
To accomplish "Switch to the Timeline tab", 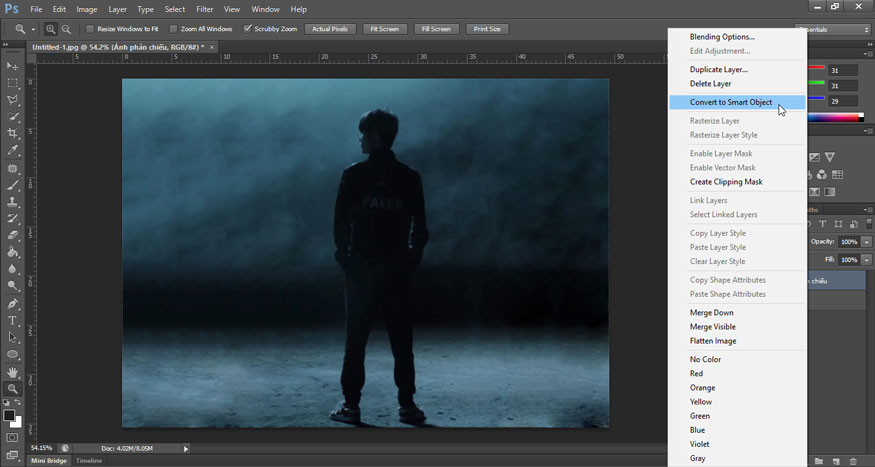I will click(x=89, y=461).
